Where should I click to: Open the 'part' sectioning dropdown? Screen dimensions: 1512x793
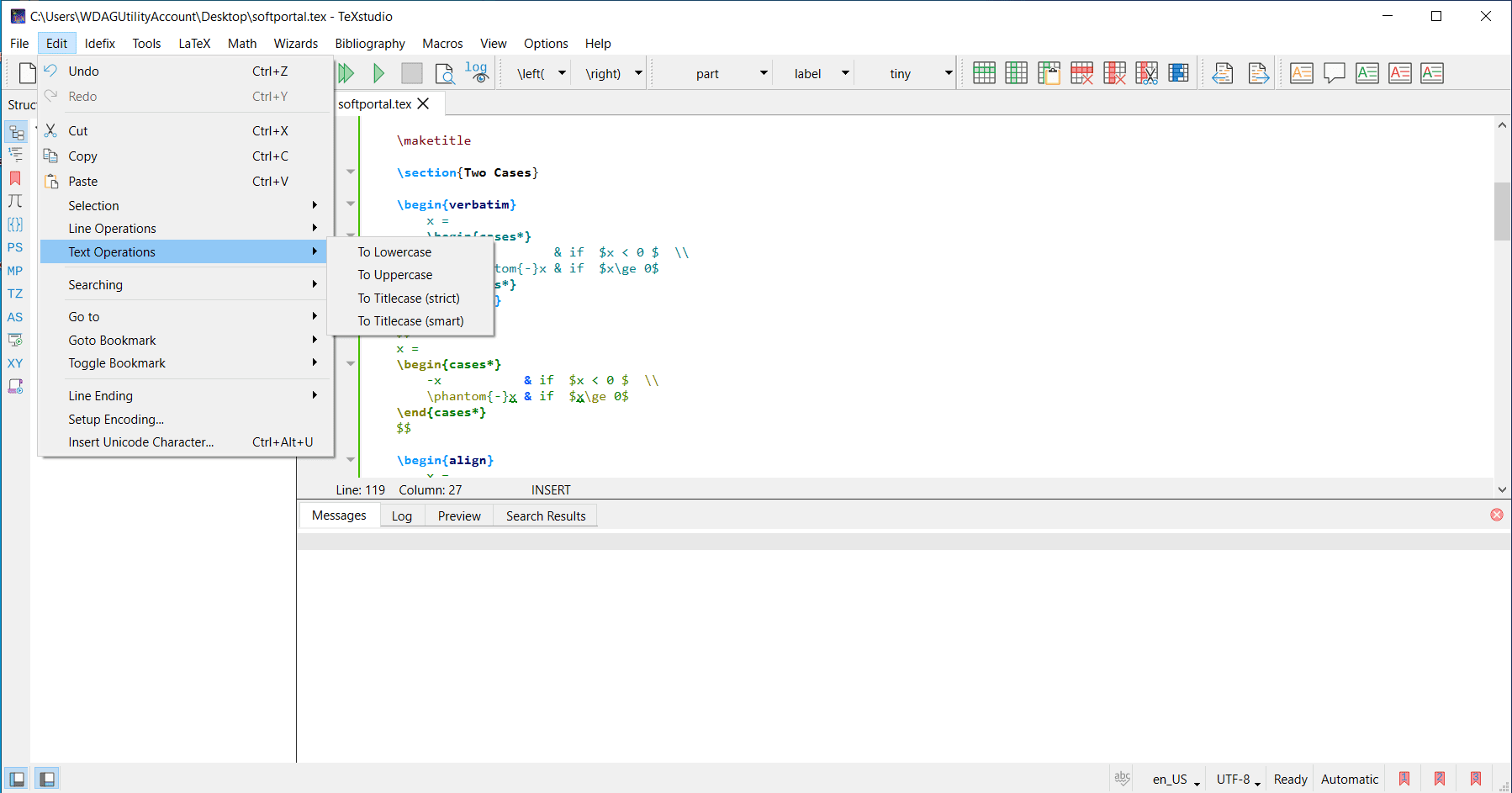pos(763,73)
